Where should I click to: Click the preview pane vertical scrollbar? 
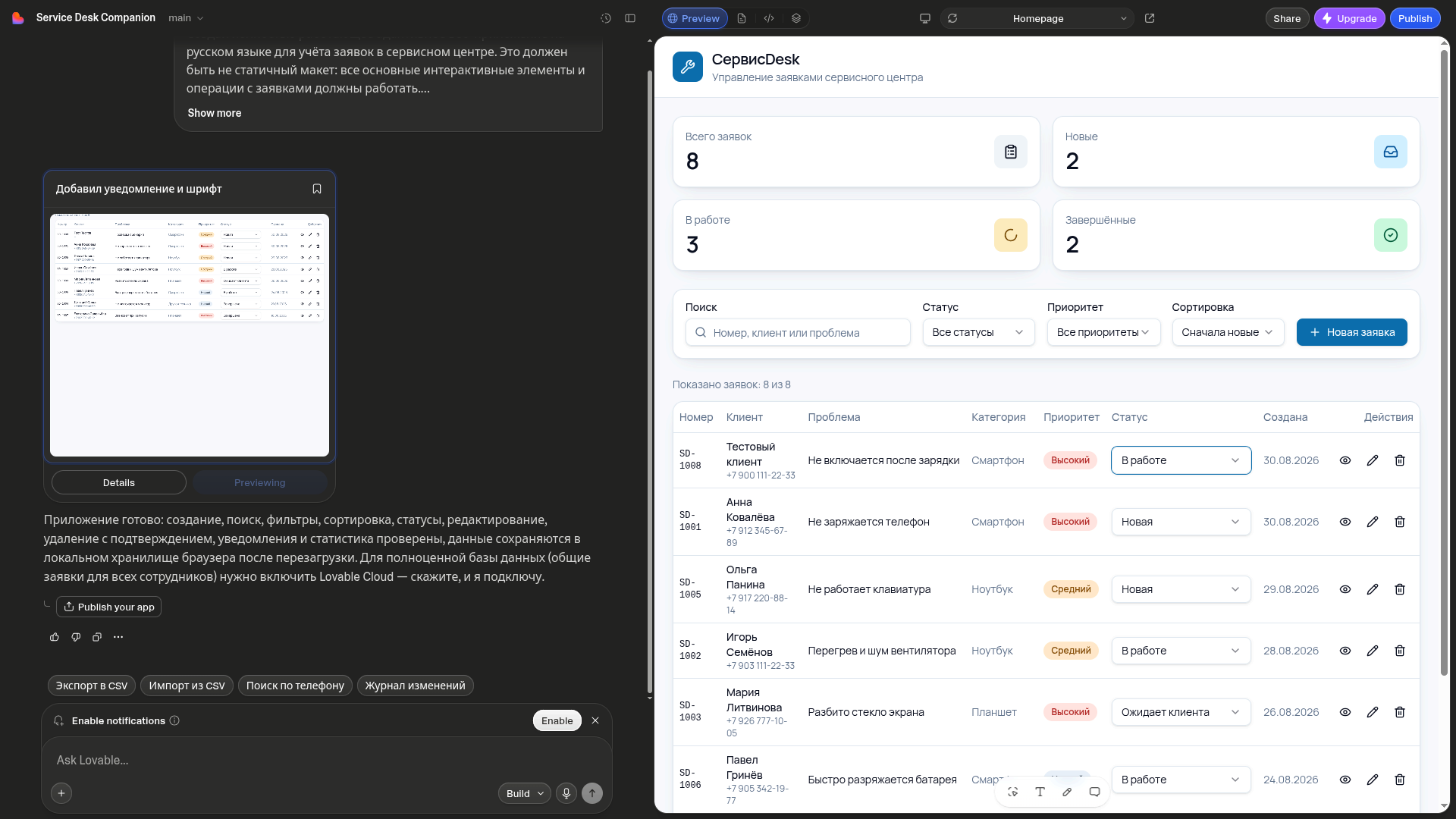1445,362
